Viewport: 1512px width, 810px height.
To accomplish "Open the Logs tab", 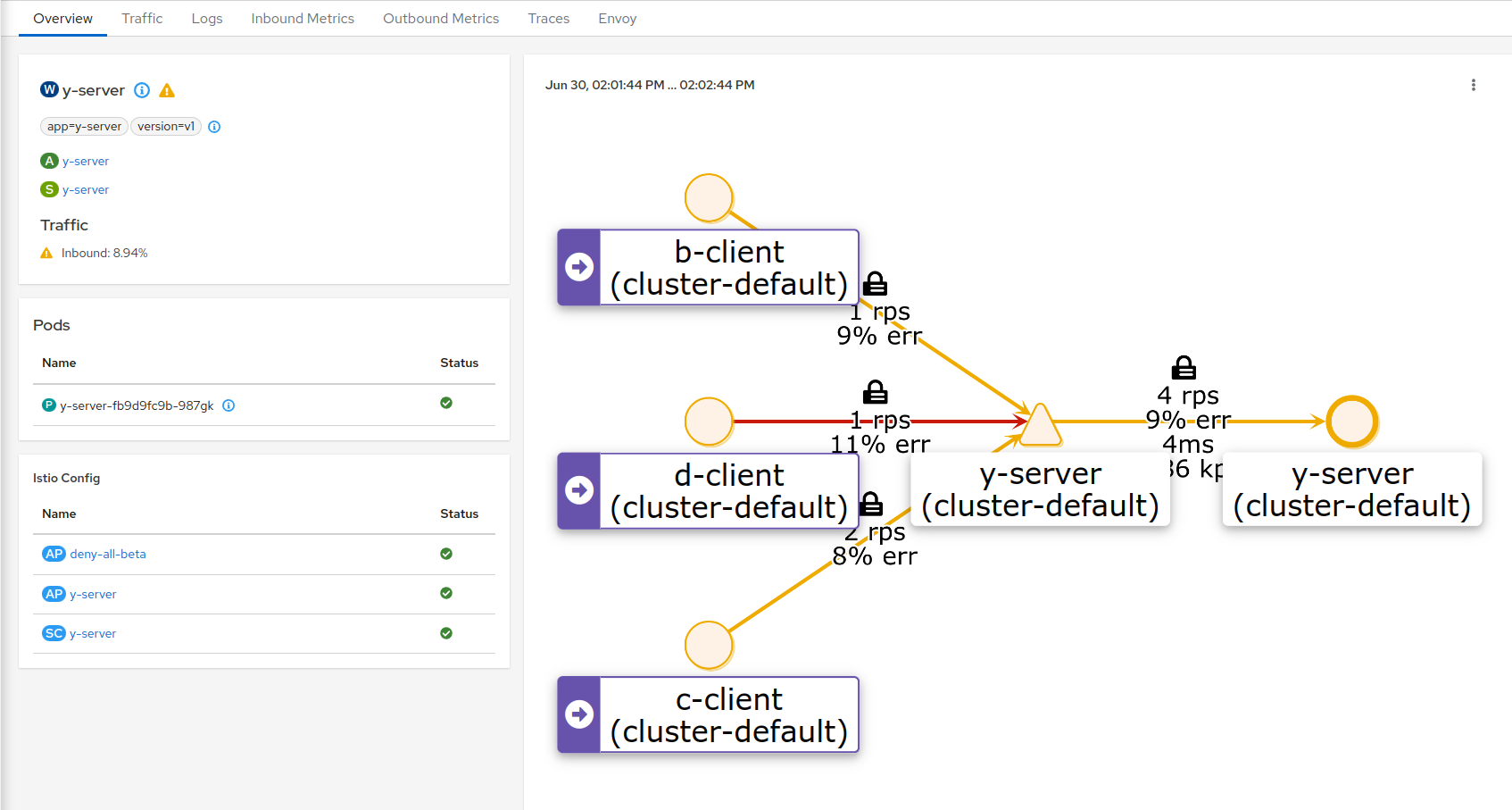I will tap(207, 18).
